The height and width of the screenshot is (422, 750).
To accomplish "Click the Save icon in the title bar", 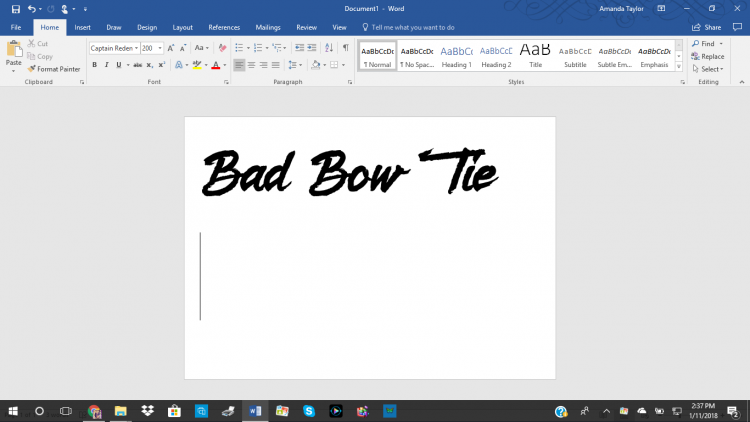I will [15, 9].
